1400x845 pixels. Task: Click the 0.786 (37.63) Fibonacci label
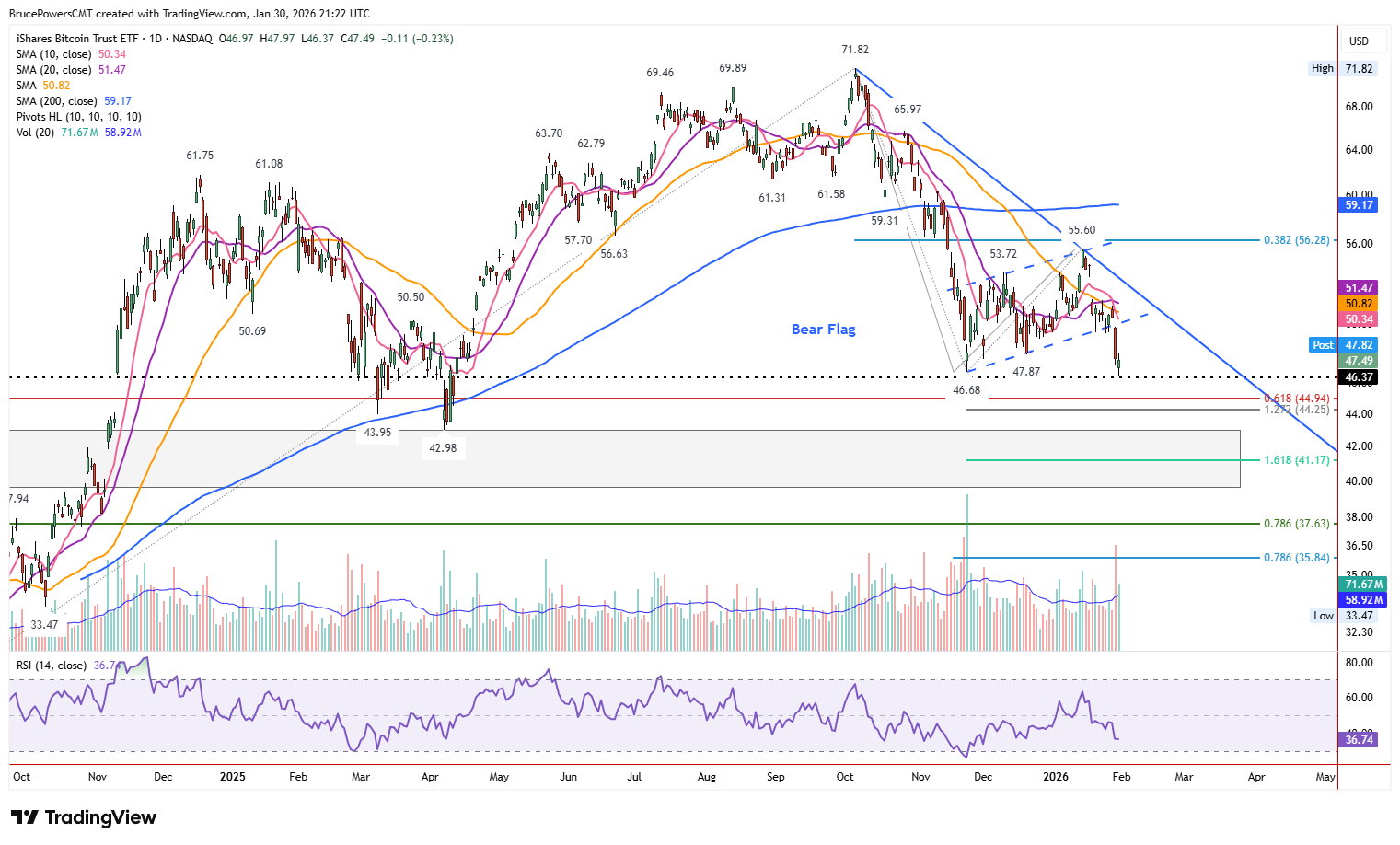[1296, 524]
